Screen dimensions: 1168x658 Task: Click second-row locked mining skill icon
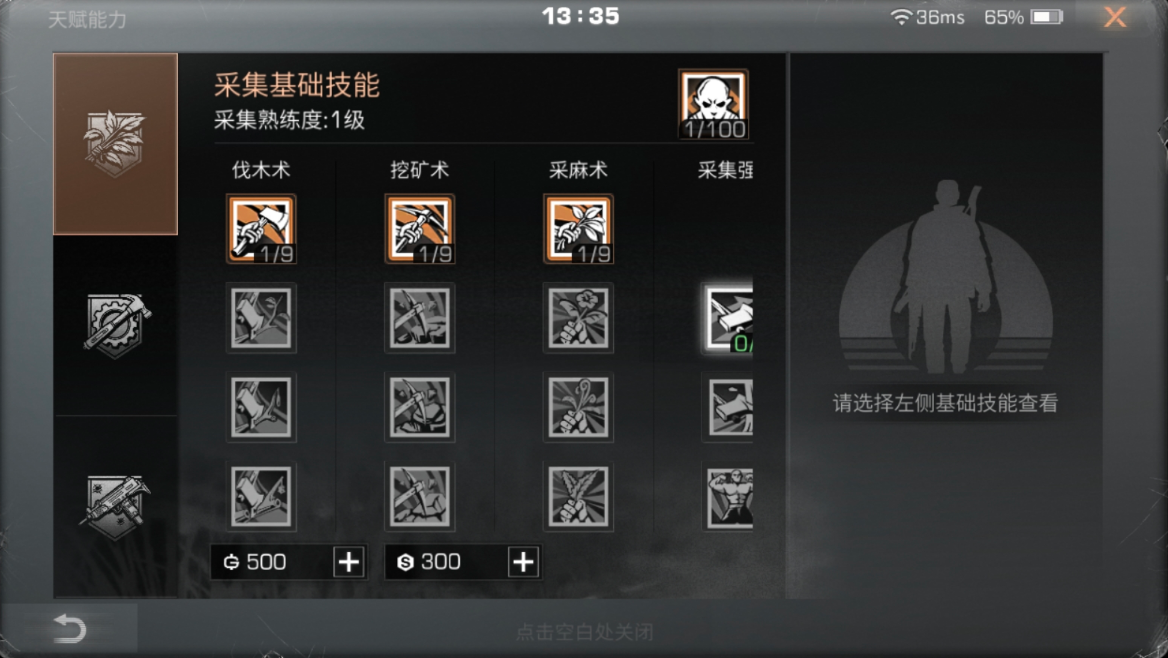point(420,318)
